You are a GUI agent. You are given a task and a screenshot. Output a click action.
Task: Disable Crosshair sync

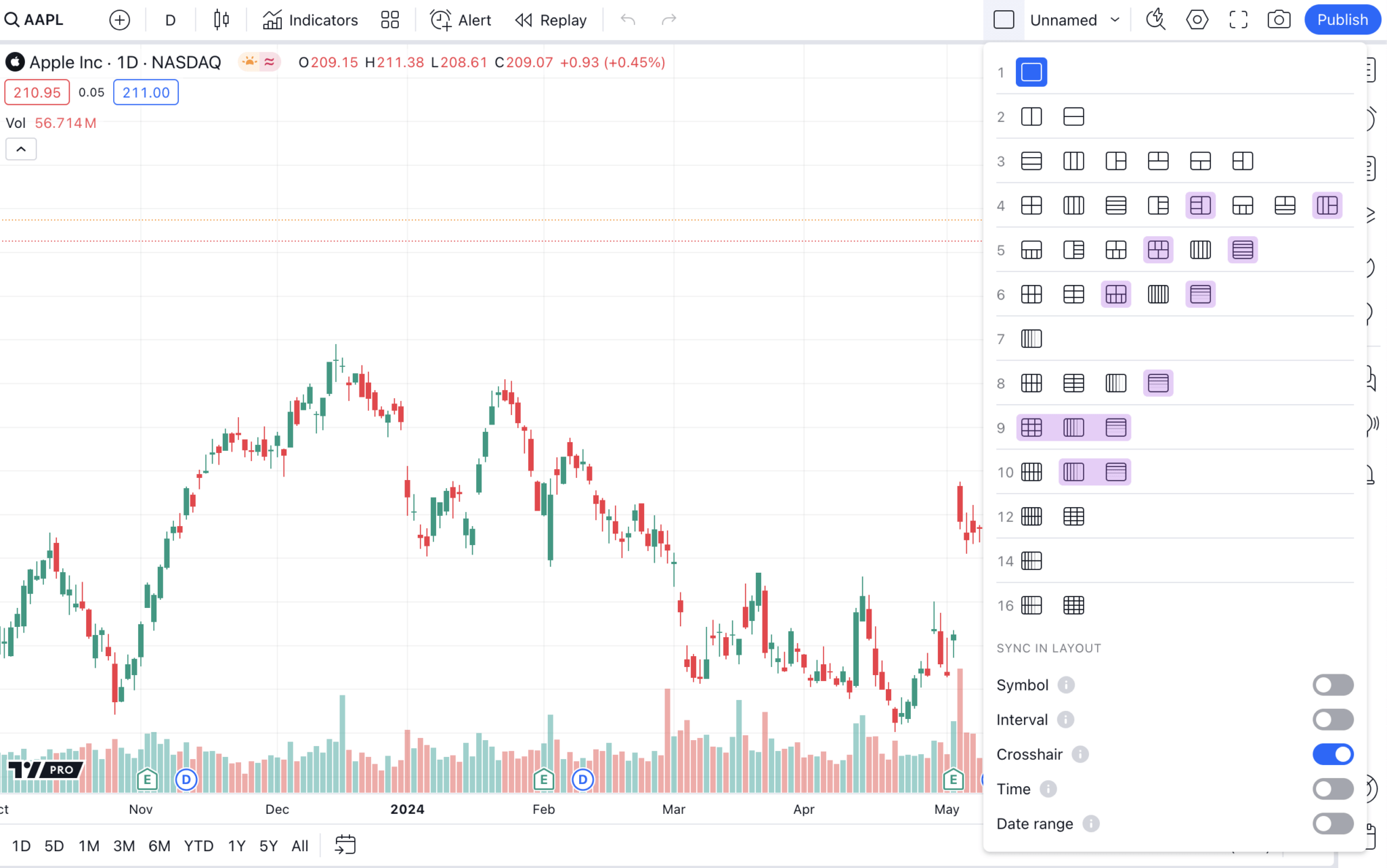[1332, 754]
